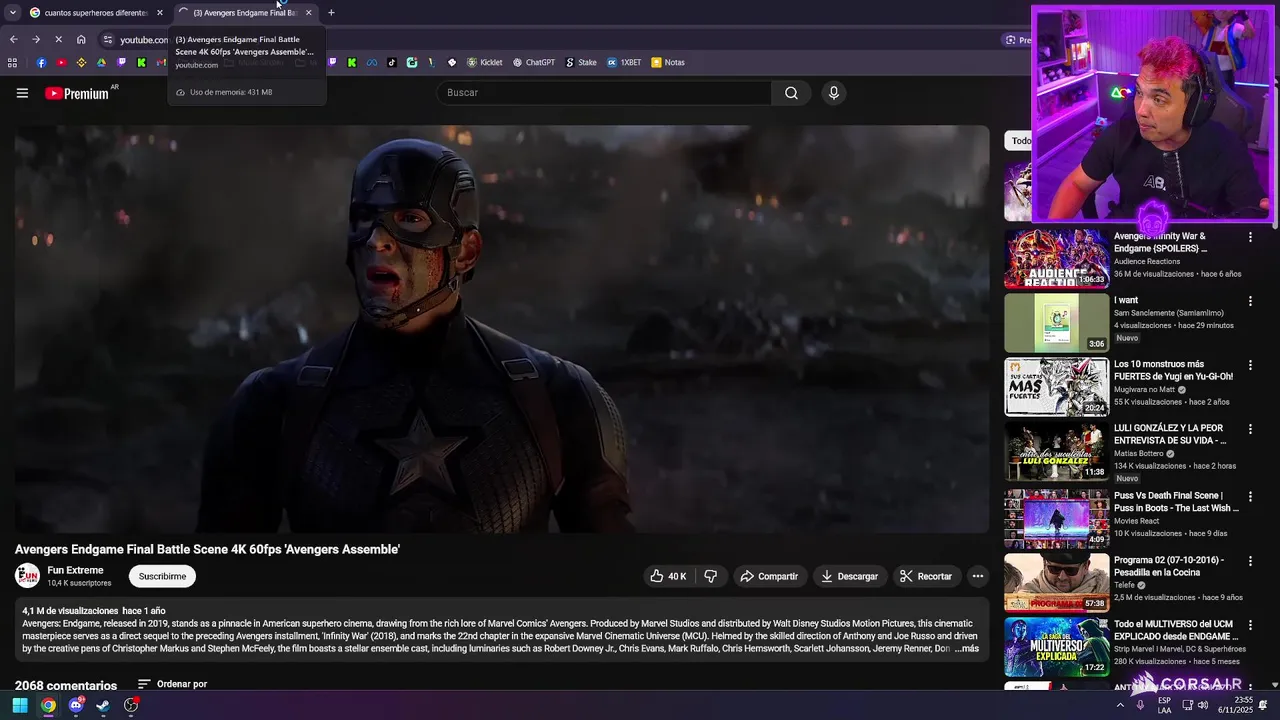Image resolution: width=1280 pixels, height=720 pixels.
Task: Open the Compartir share dialog
Action: (x=768, y=576)
